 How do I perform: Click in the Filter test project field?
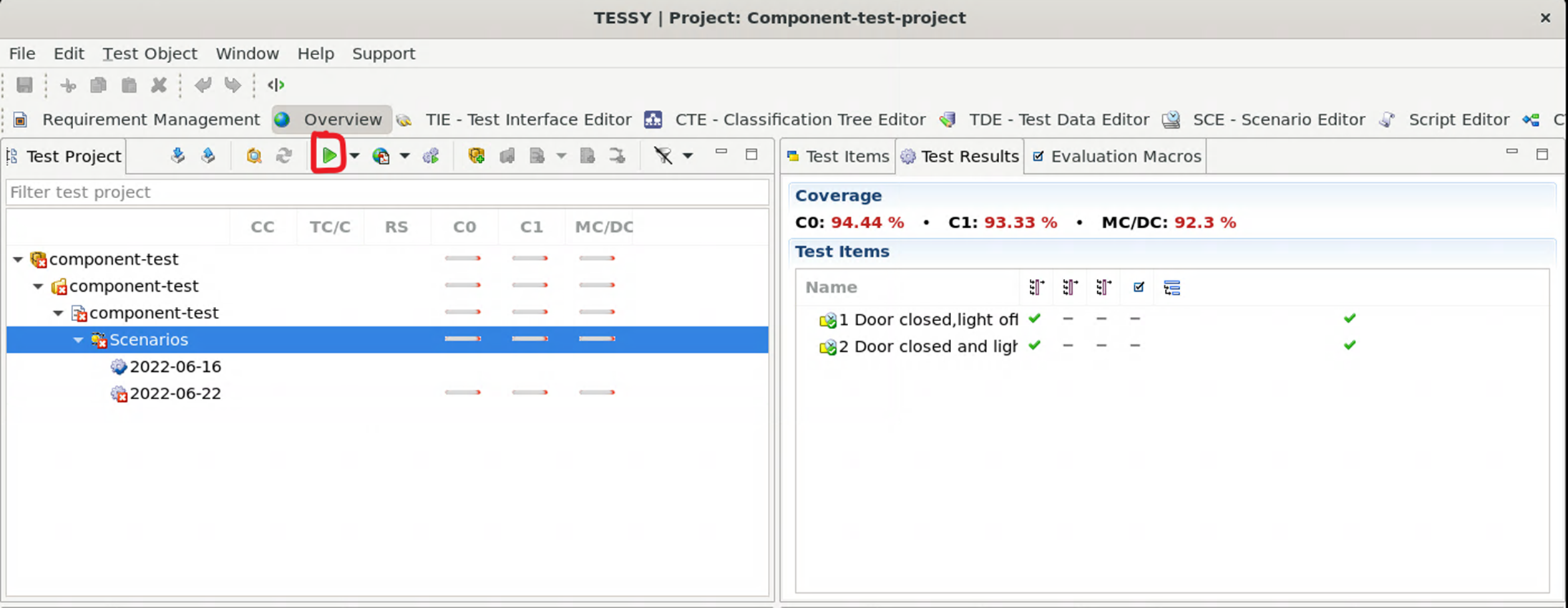click(x=387, y=192)
